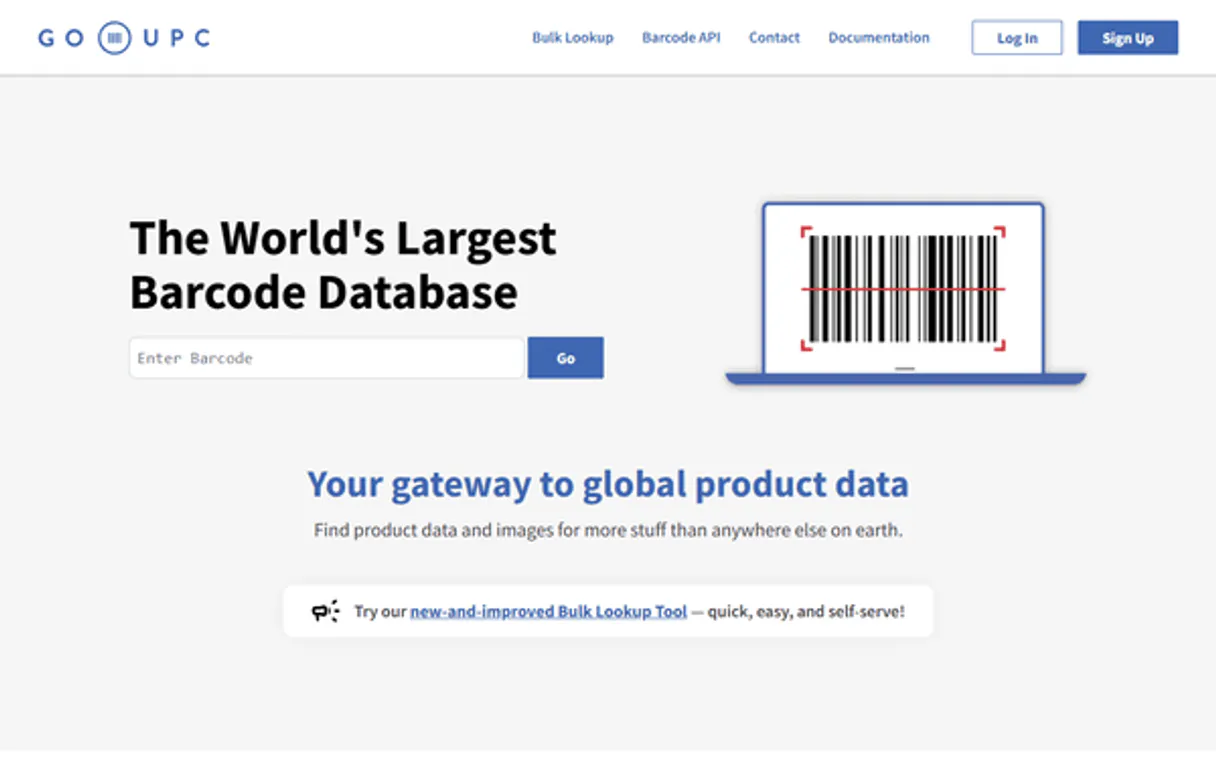Click the red scan line across the barcode
Screen dimensions: 1216x760
[903, 289]
